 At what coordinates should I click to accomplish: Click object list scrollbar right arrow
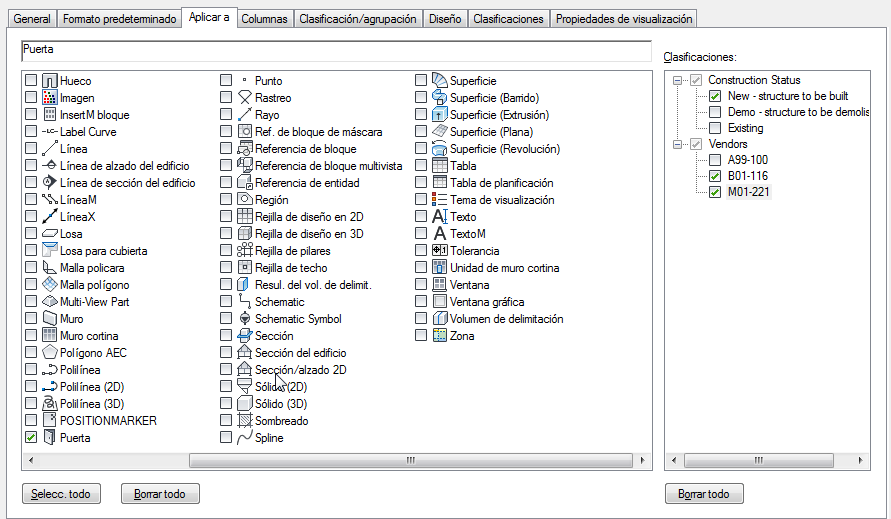643,460
